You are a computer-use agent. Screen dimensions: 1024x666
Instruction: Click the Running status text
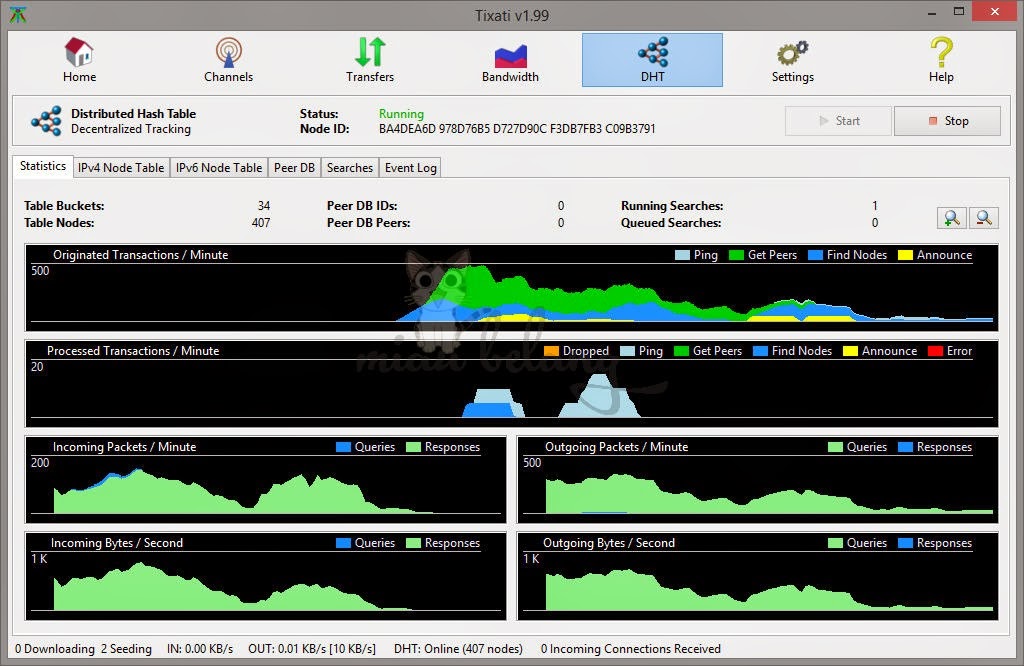[x=401, y=114]
